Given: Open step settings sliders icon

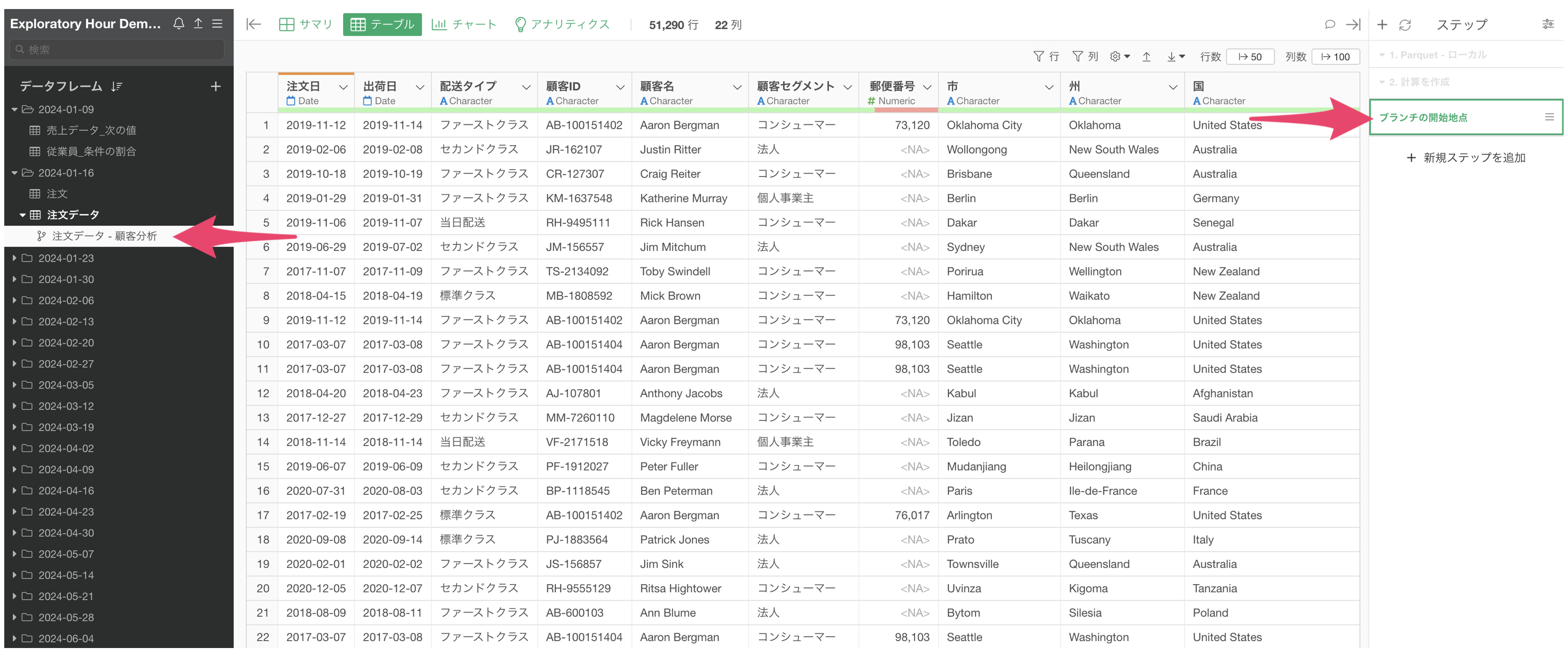Looking at the screenshot, I should click(1548, 24).
